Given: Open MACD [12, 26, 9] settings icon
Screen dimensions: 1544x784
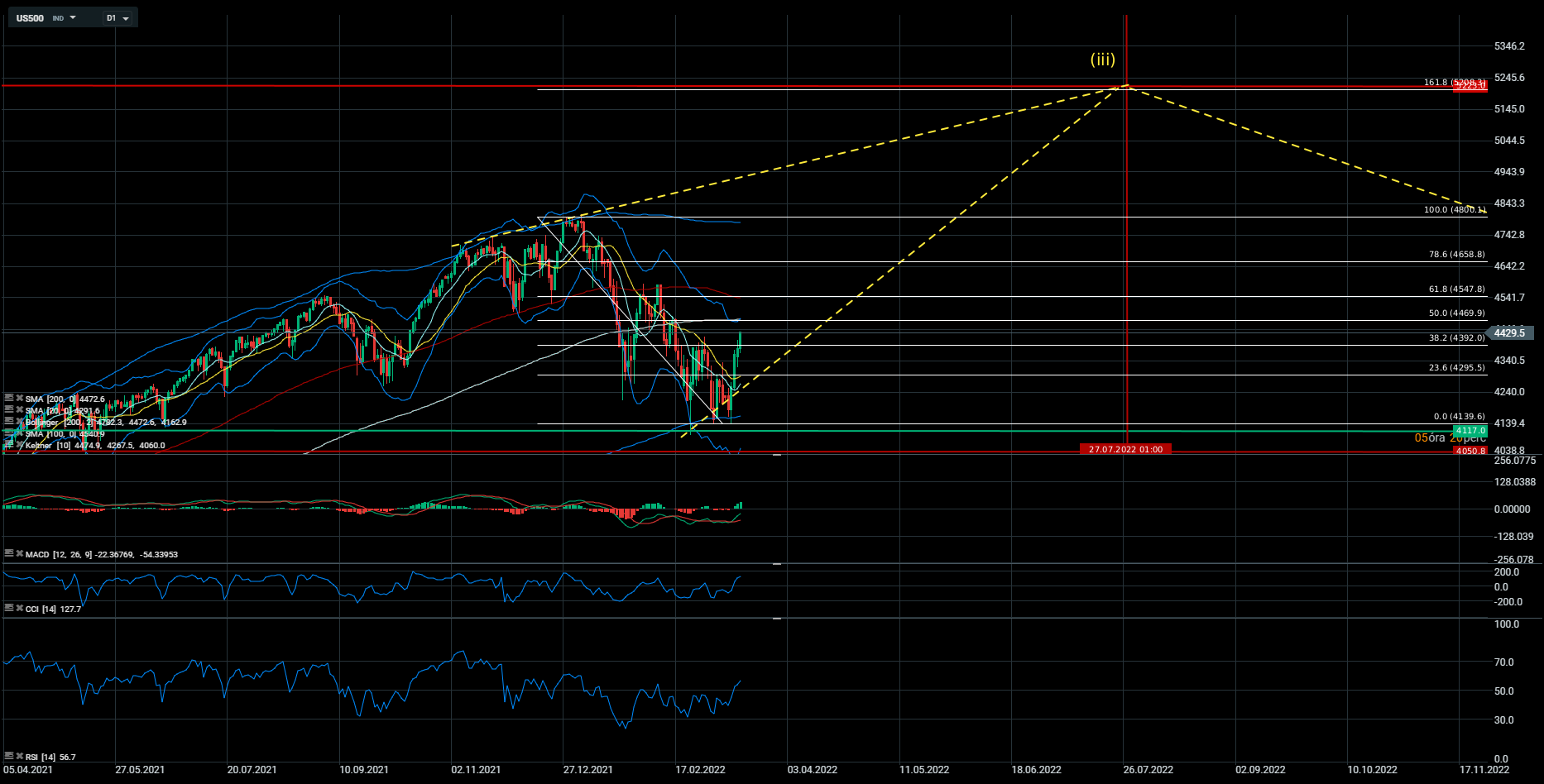Looking at the screenshot, I should (9, 553).
